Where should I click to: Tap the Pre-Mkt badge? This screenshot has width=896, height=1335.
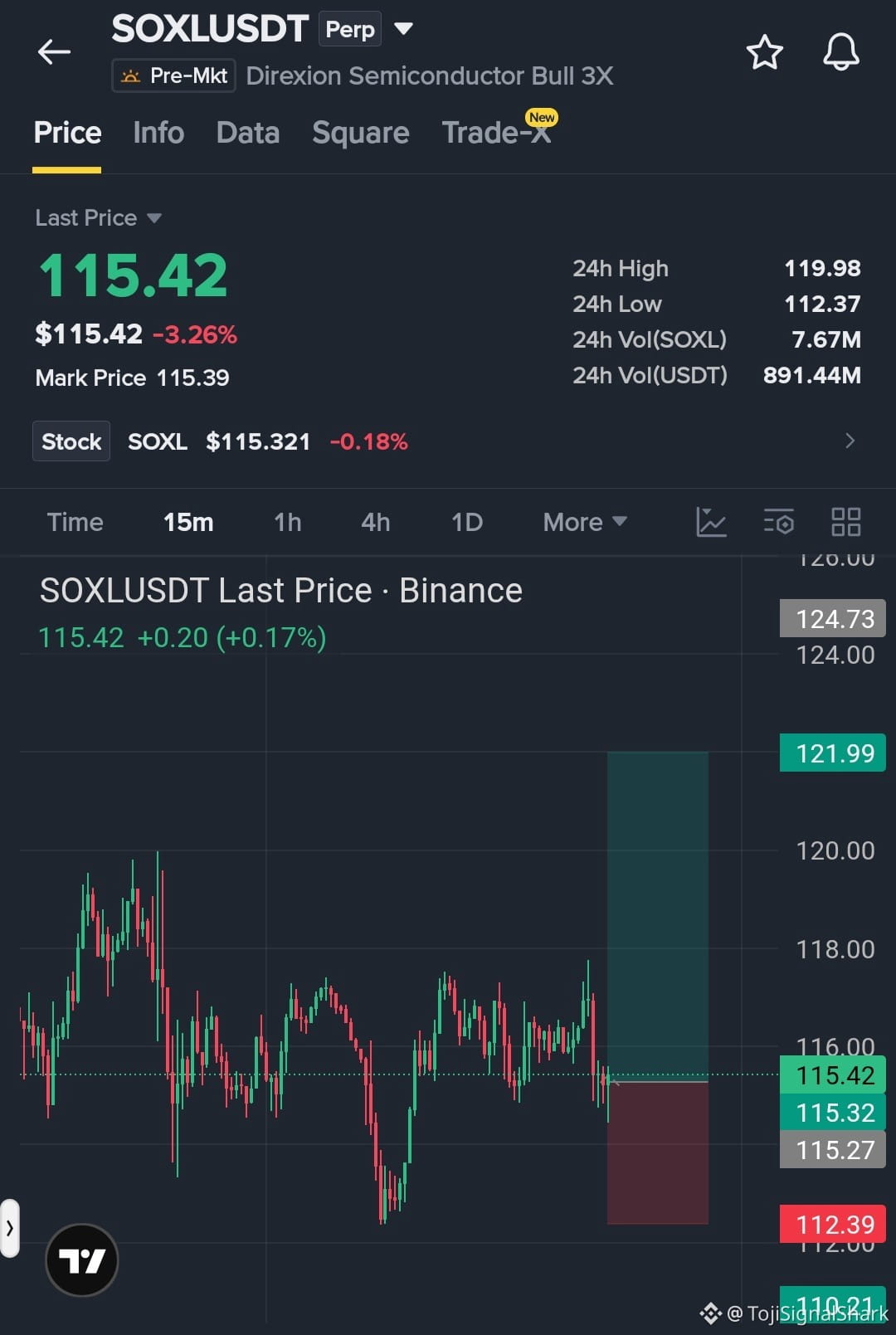point(174,76)
